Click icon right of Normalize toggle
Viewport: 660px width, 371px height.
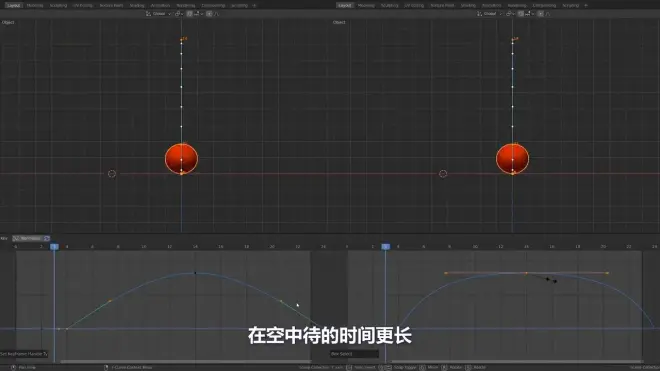coord(47,238)
